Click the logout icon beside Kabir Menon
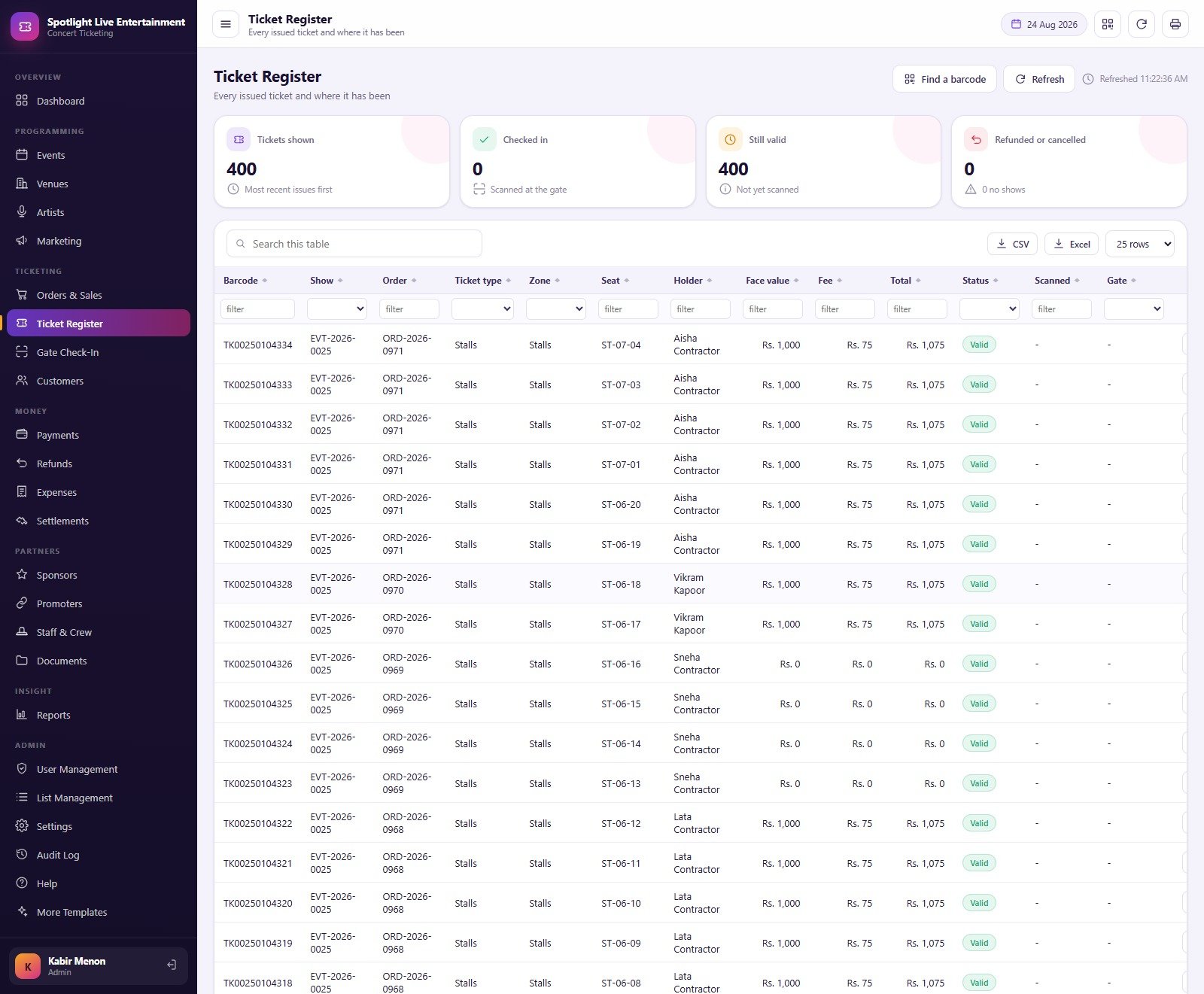The width and height of the screenshot is (1204, 994). tap(172, 965)
